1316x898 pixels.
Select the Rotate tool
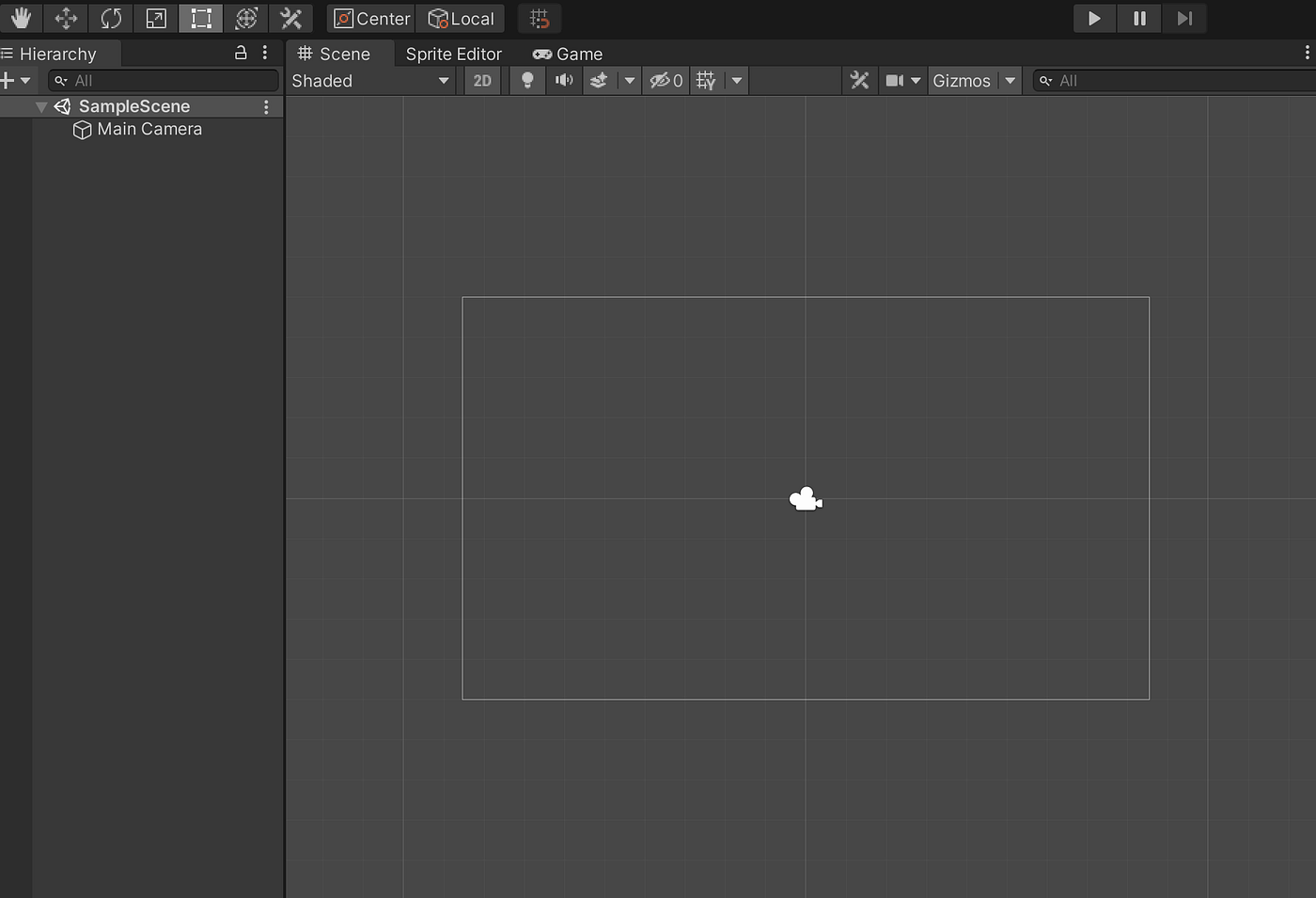111,18
